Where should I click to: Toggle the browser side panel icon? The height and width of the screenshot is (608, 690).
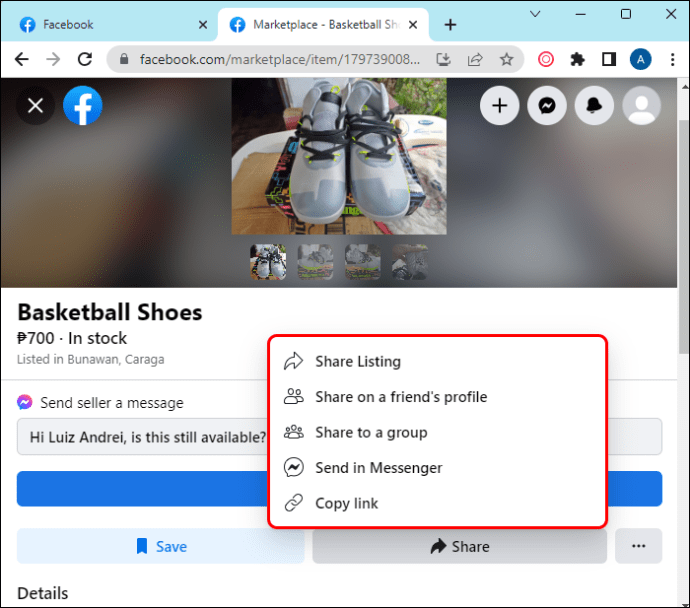(608, 59)
